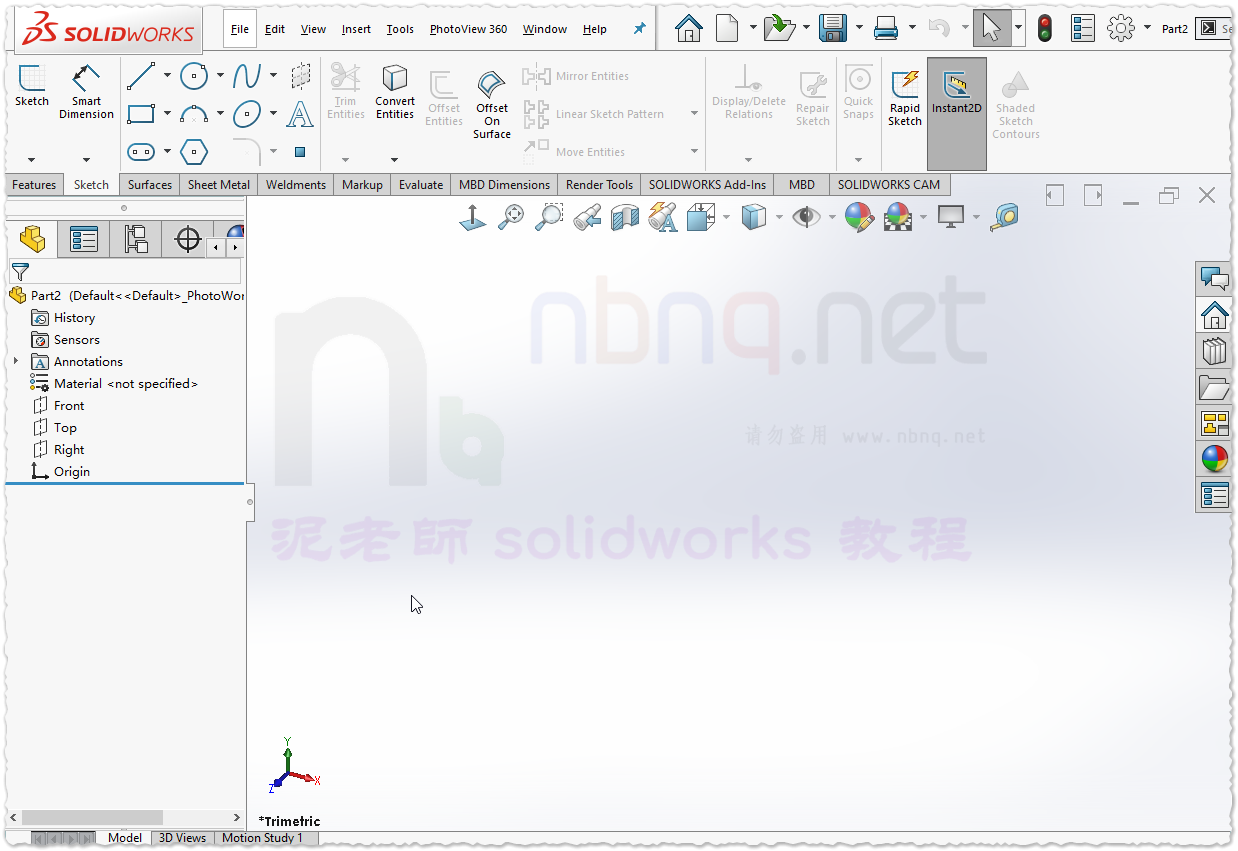Click Zoom to Fit in view toolbar
The width and height of the screenshot is (1238, 851).
tap(511, 216)
